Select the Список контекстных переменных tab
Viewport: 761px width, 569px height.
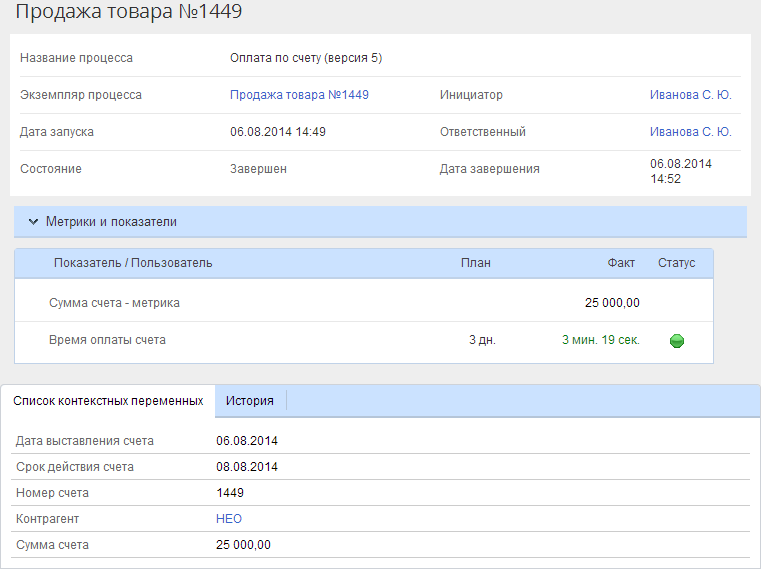coord(108,400)
